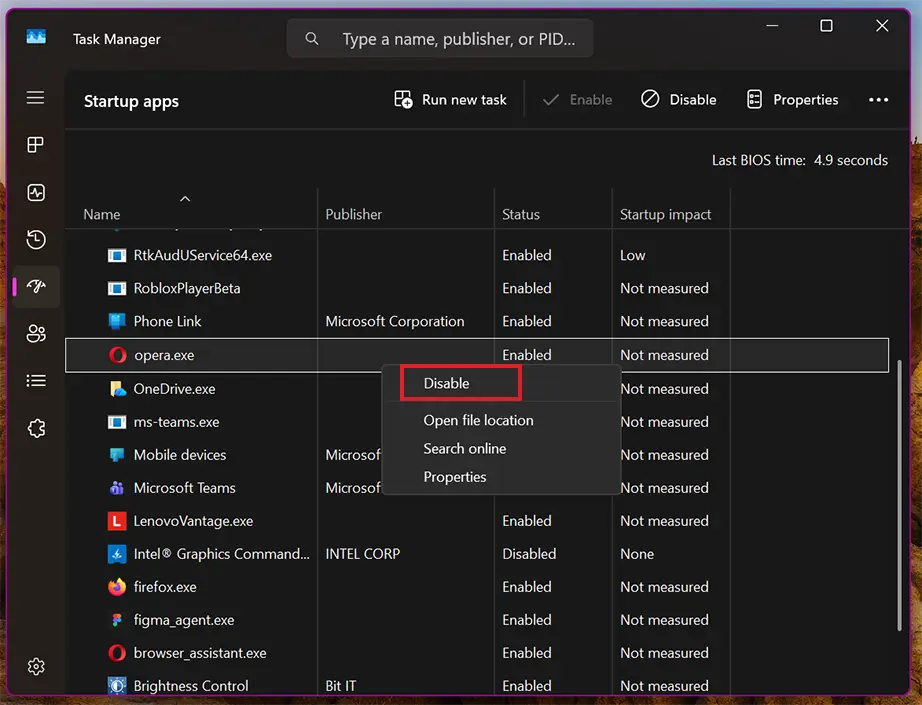922x705 pixels.
Task: Click the RtkAudUService64.exe icon
Action: pos(117,255)
